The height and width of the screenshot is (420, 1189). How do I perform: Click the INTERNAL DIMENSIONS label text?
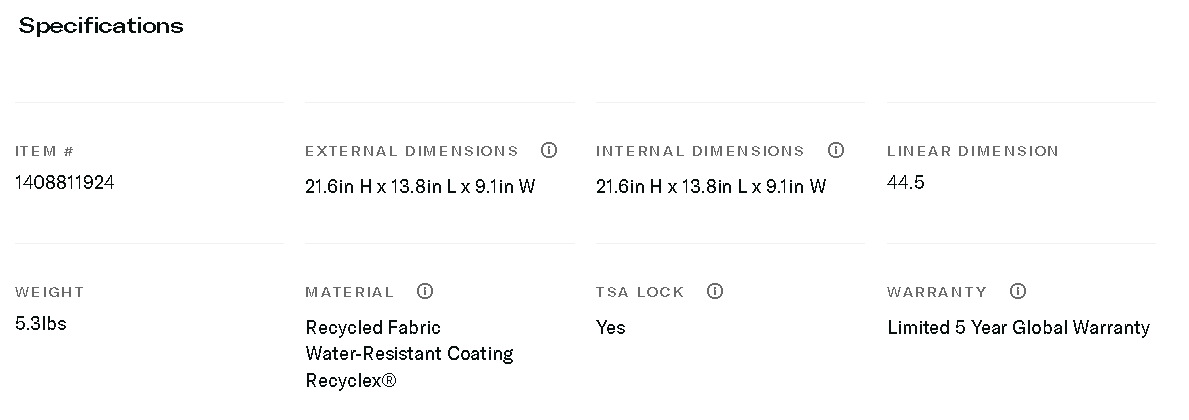(x=700, y=151)
